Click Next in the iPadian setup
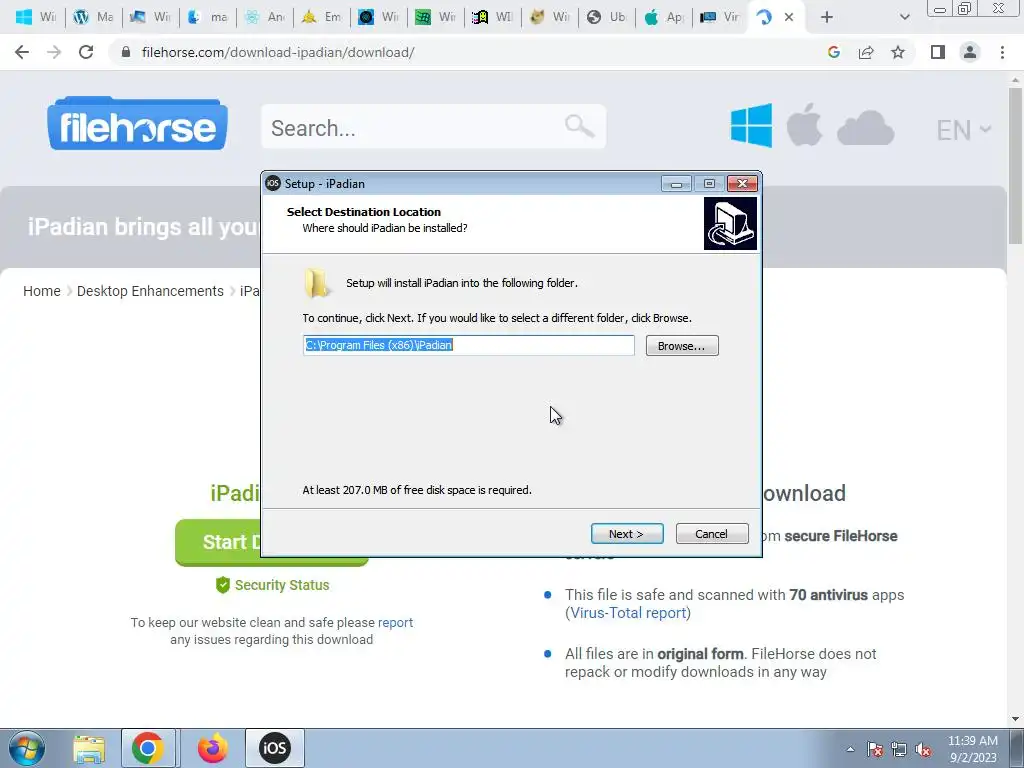The image size is (1024, 768). (627, 534)
